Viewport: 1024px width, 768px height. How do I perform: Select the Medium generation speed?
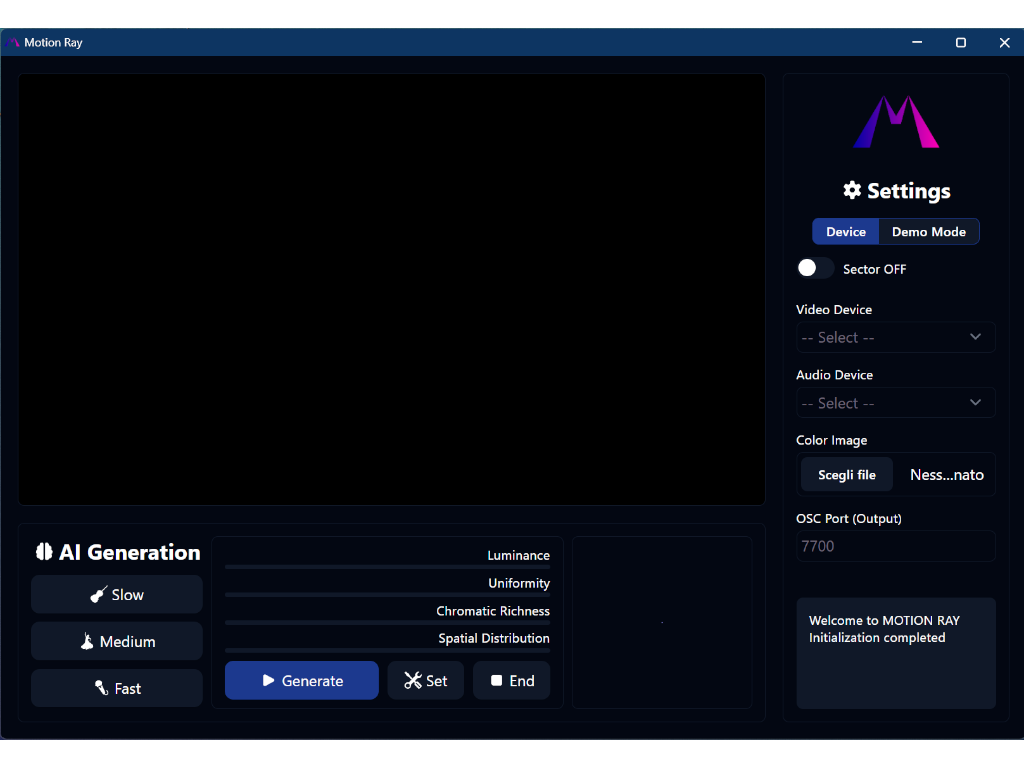point(117,641)
